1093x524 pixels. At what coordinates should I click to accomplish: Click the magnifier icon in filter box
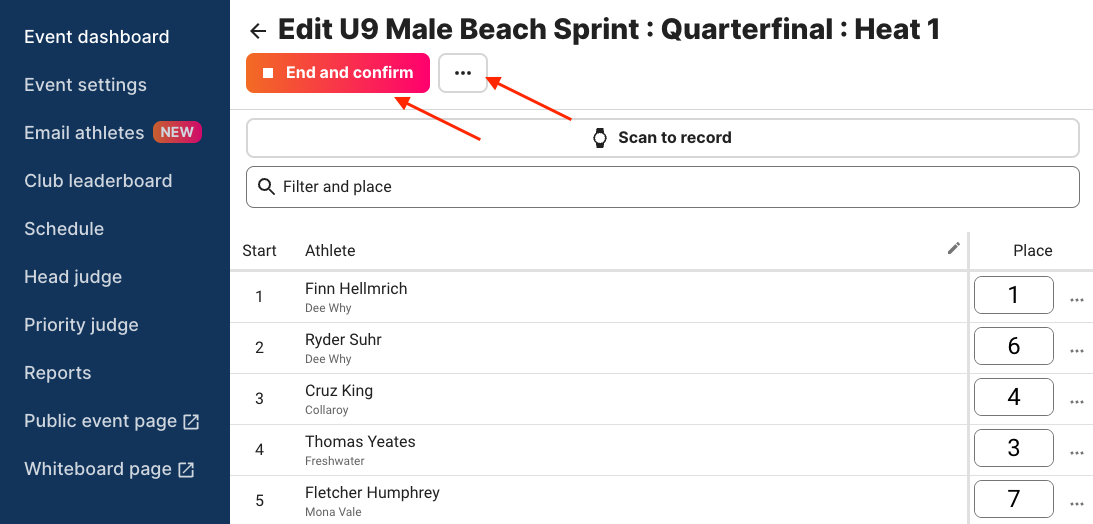[x=266, y=187]
